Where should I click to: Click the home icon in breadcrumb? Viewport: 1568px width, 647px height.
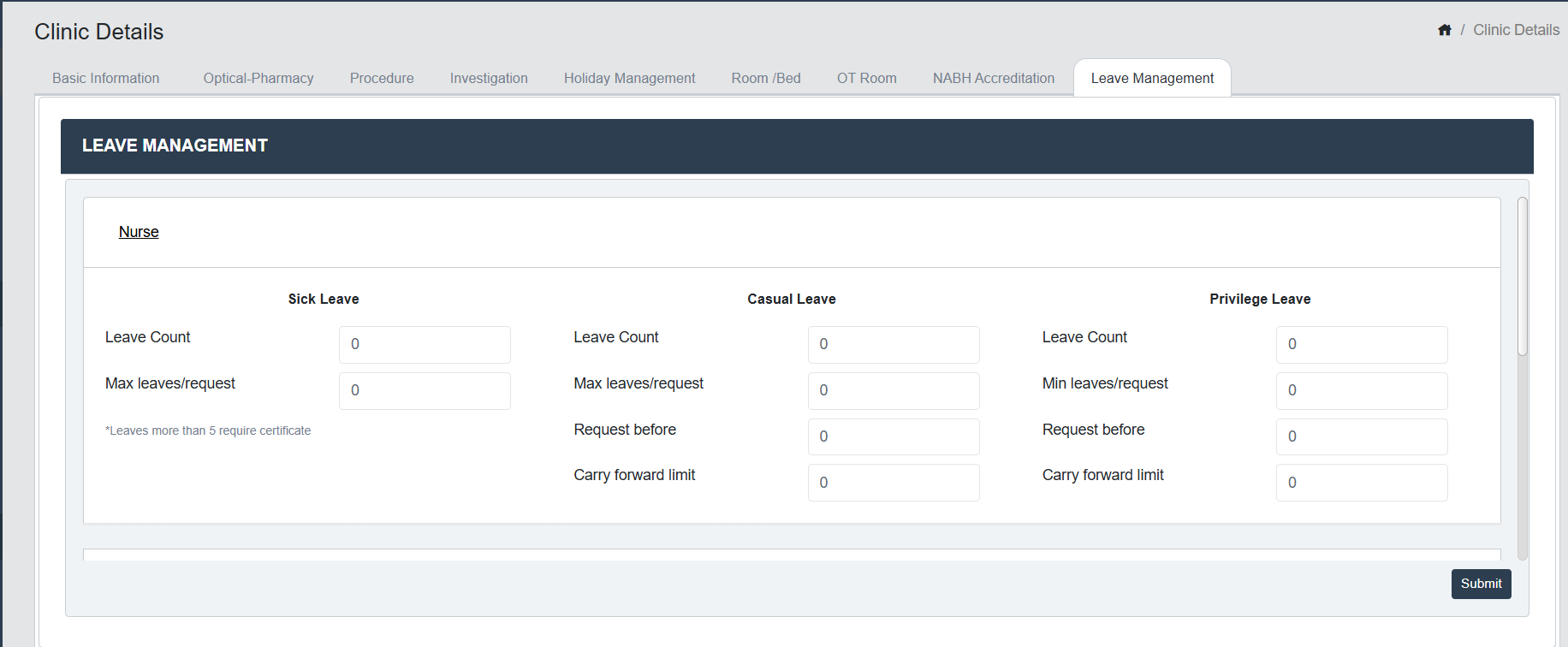tap(1445, 30)
